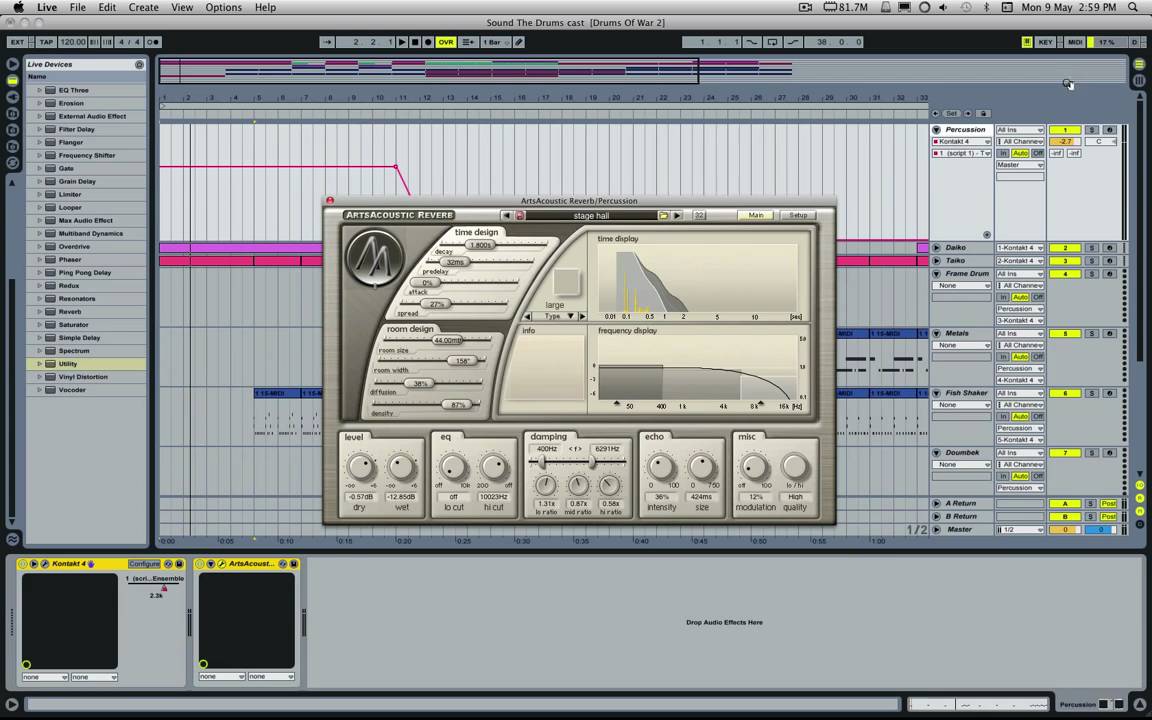Toggle the loop switch in transport
The image size is (1152, 720).
tap(772, 42)
